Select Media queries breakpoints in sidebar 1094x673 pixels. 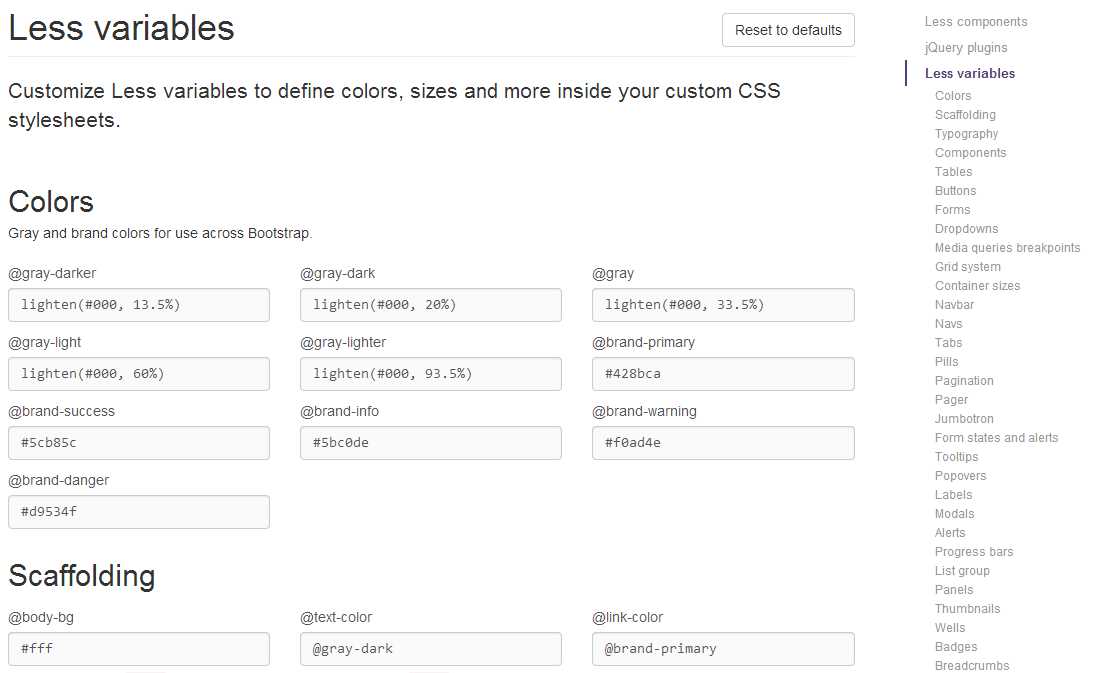tap(1007, 247)
